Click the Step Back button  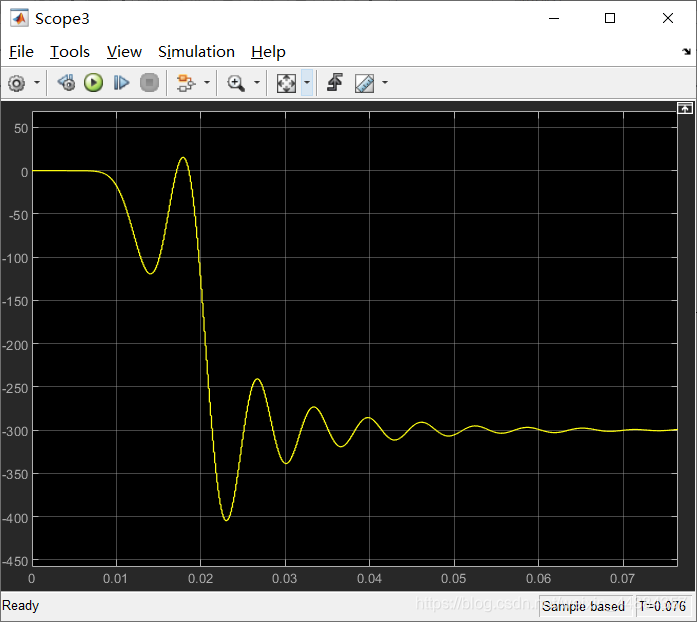[67, 83]
